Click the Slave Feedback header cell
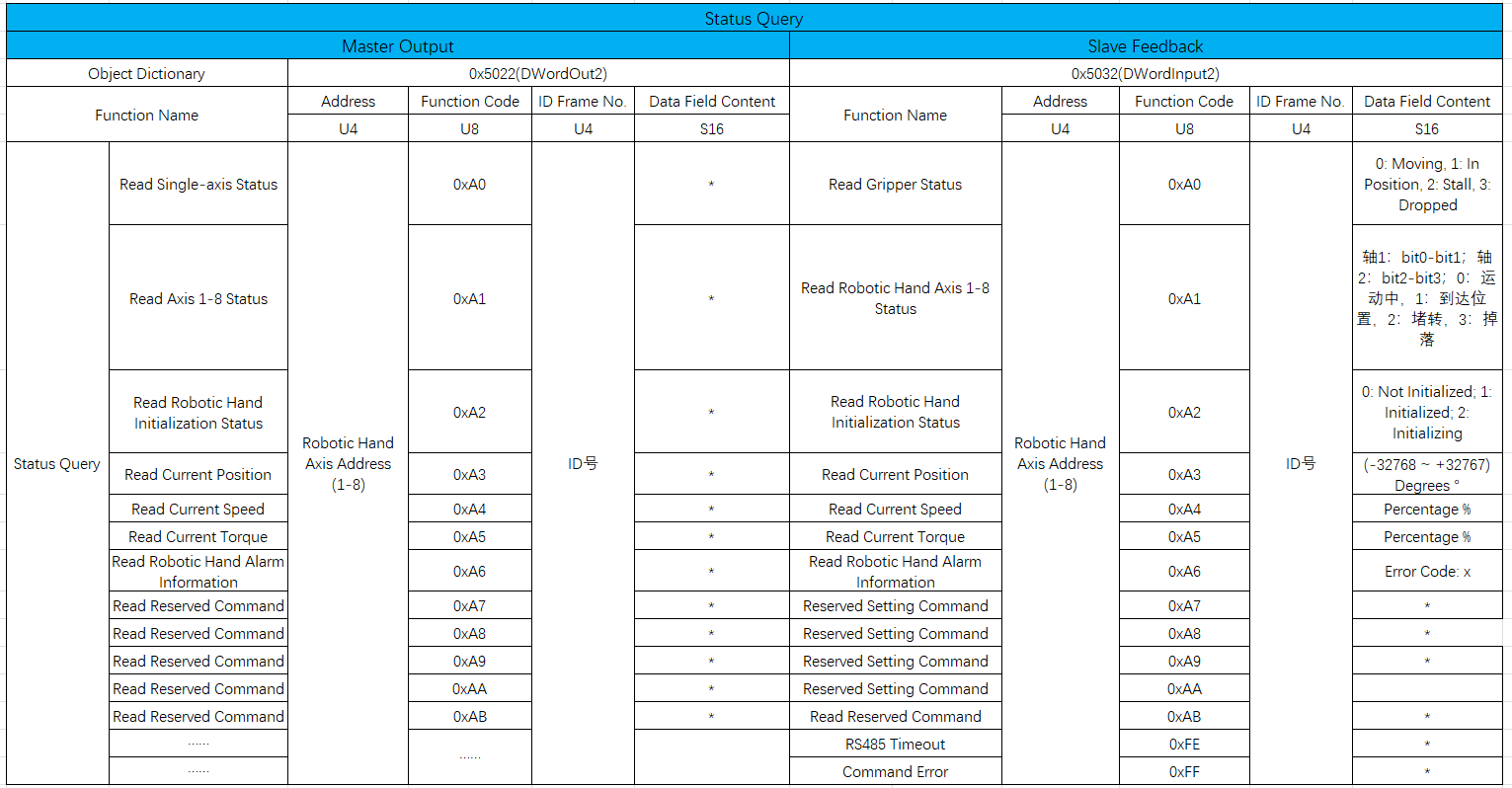Viewport: 1512px width, 788px height. (x=1146, y=45)
